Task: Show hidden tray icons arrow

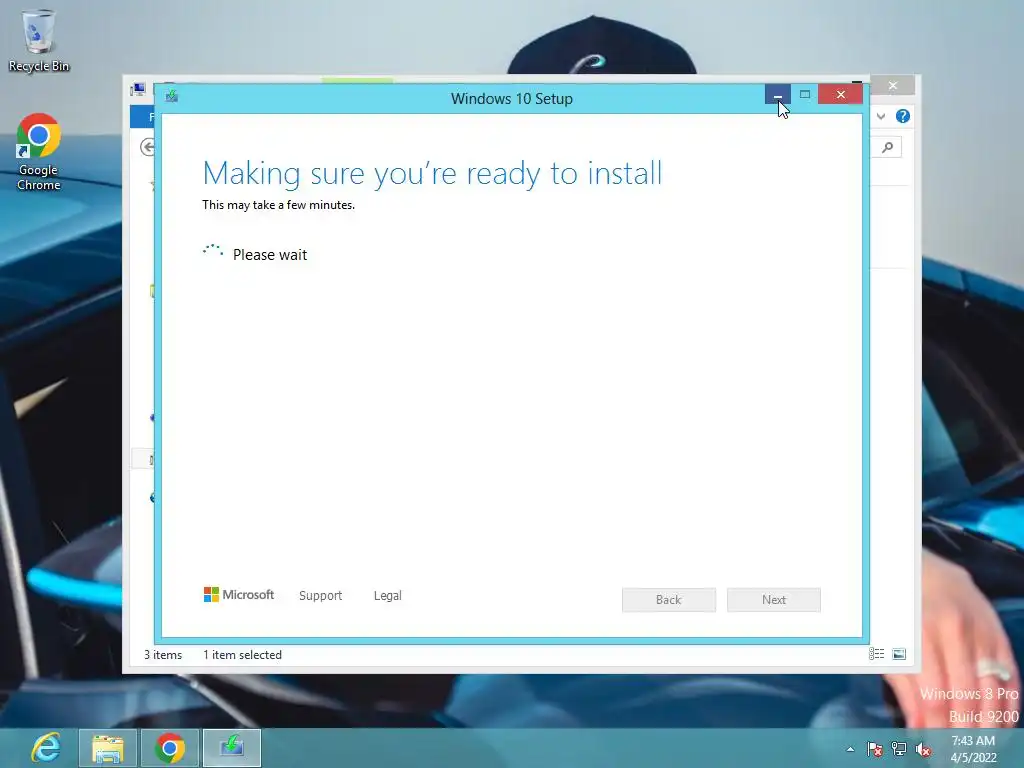Action: [x=850, y=749]
